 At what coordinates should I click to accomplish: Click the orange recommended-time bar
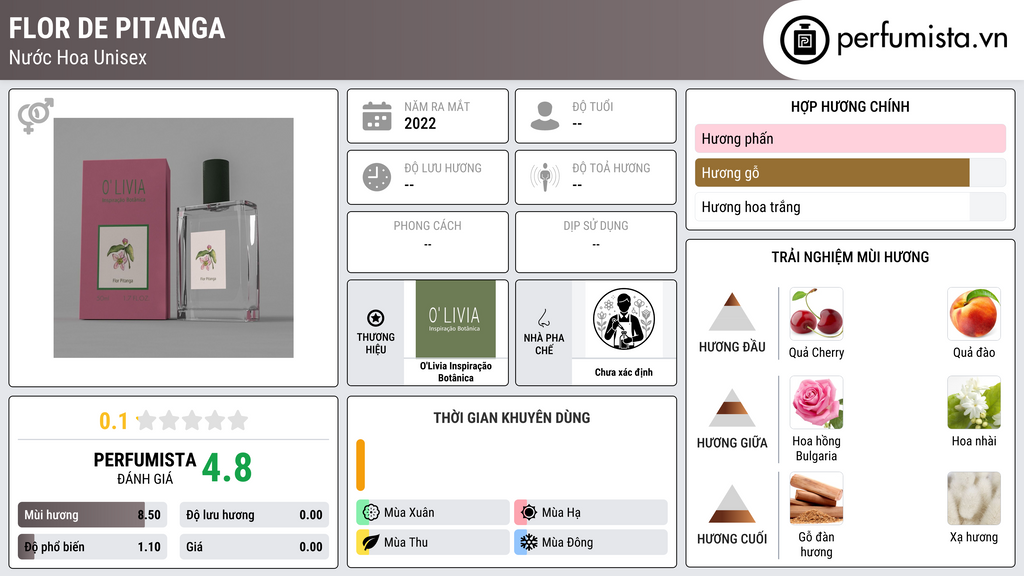(360, 465)
